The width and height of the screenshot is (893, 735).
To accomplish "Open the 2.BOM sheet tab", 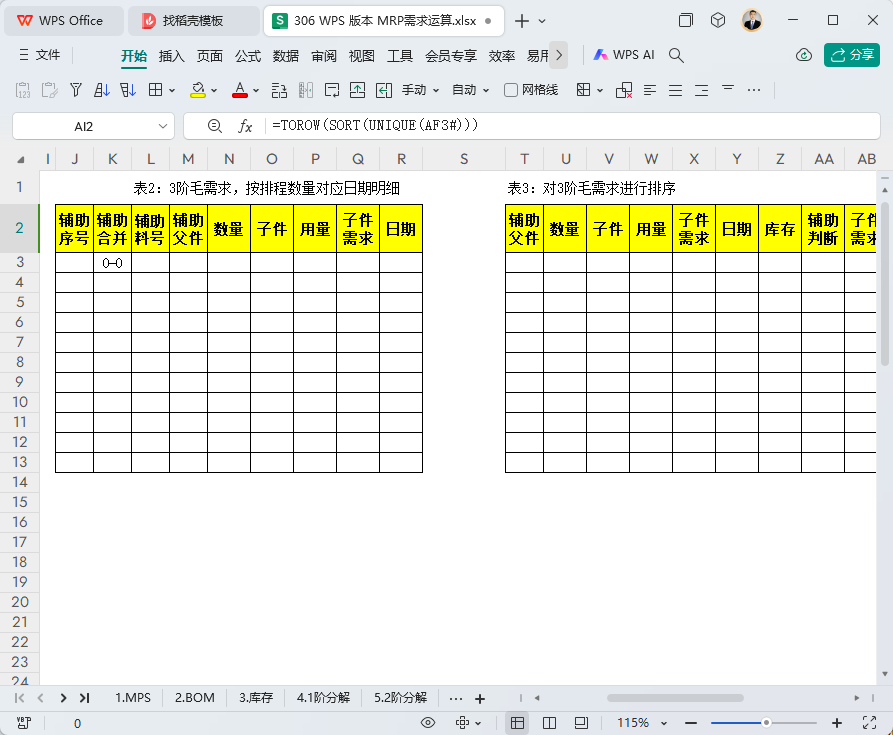I will 194,698.
